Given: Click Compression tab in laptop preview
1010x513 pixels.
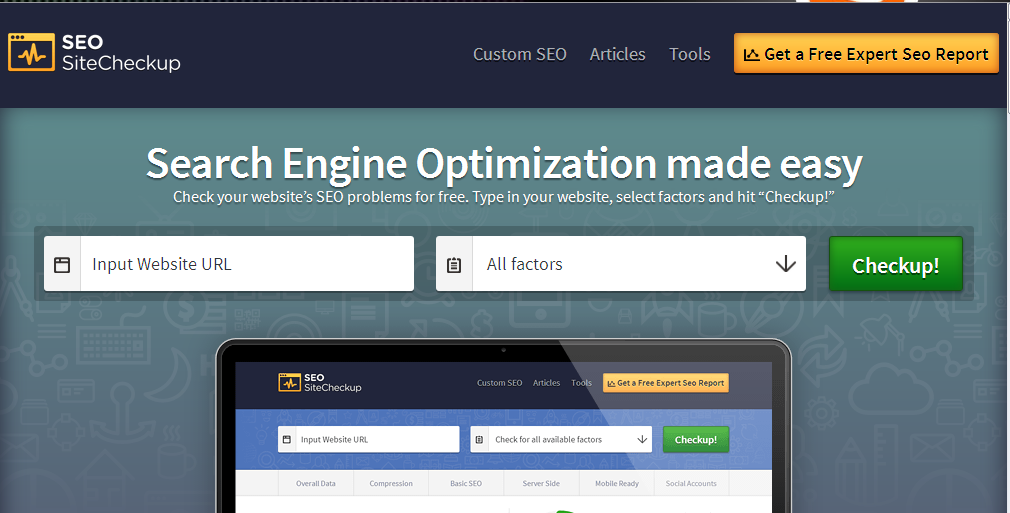Looking at the screenshot, I should click(x=391, y=483).
